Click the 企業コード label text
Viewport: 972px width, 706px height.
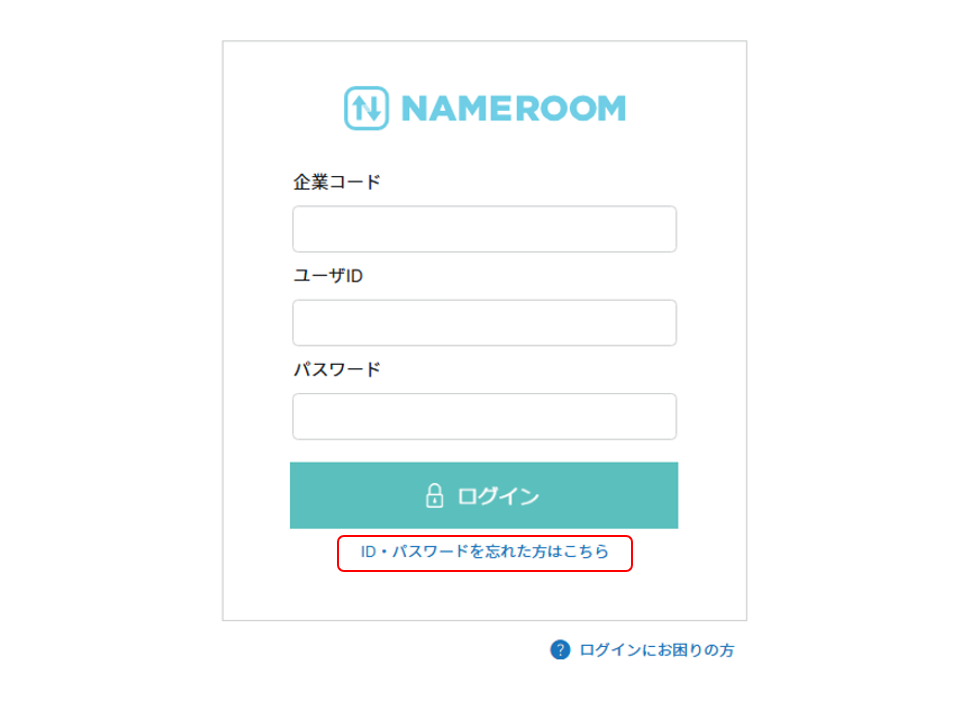point(337,182)
